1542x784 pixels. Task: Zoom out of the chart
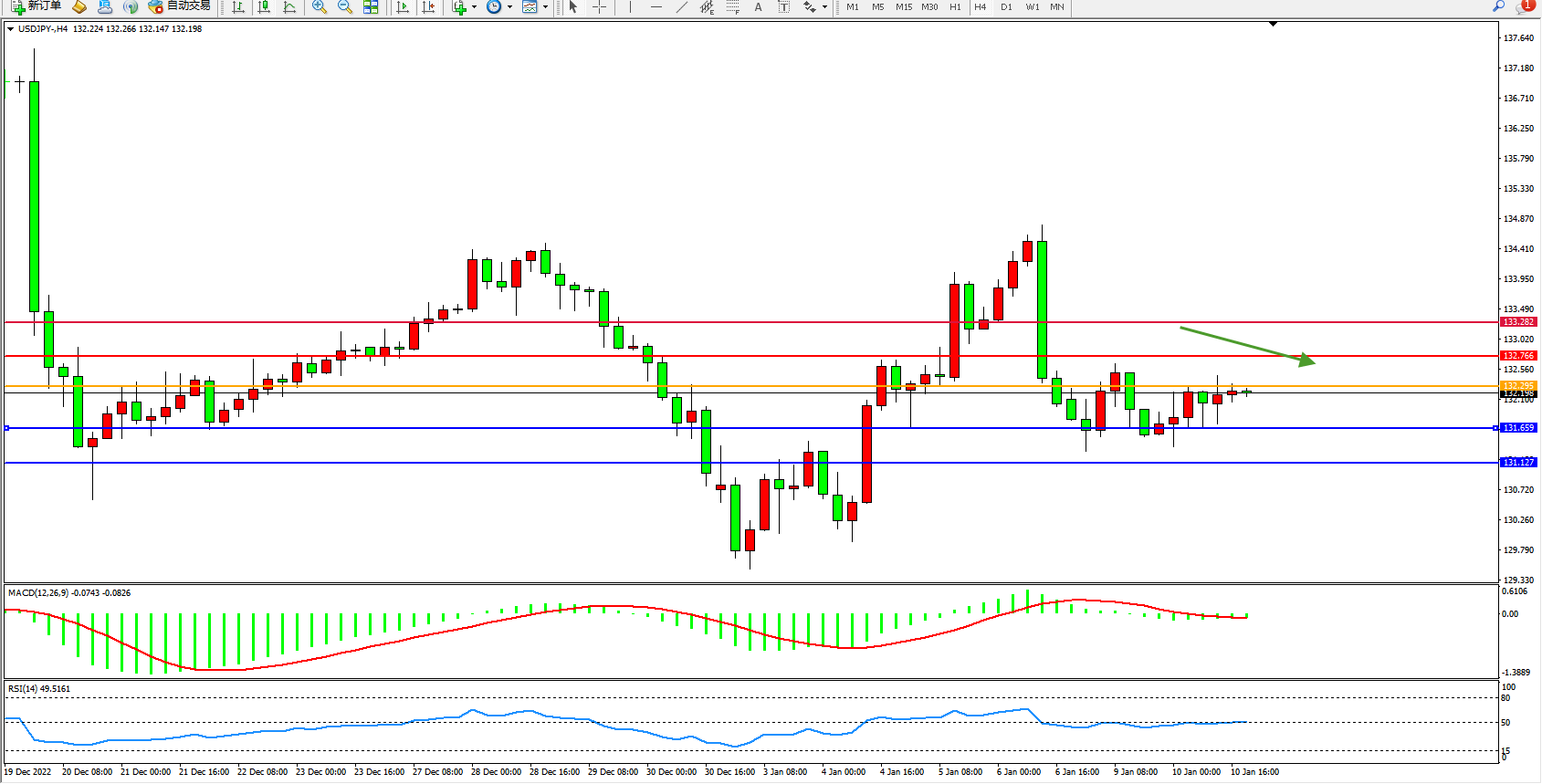click(345, 6)
